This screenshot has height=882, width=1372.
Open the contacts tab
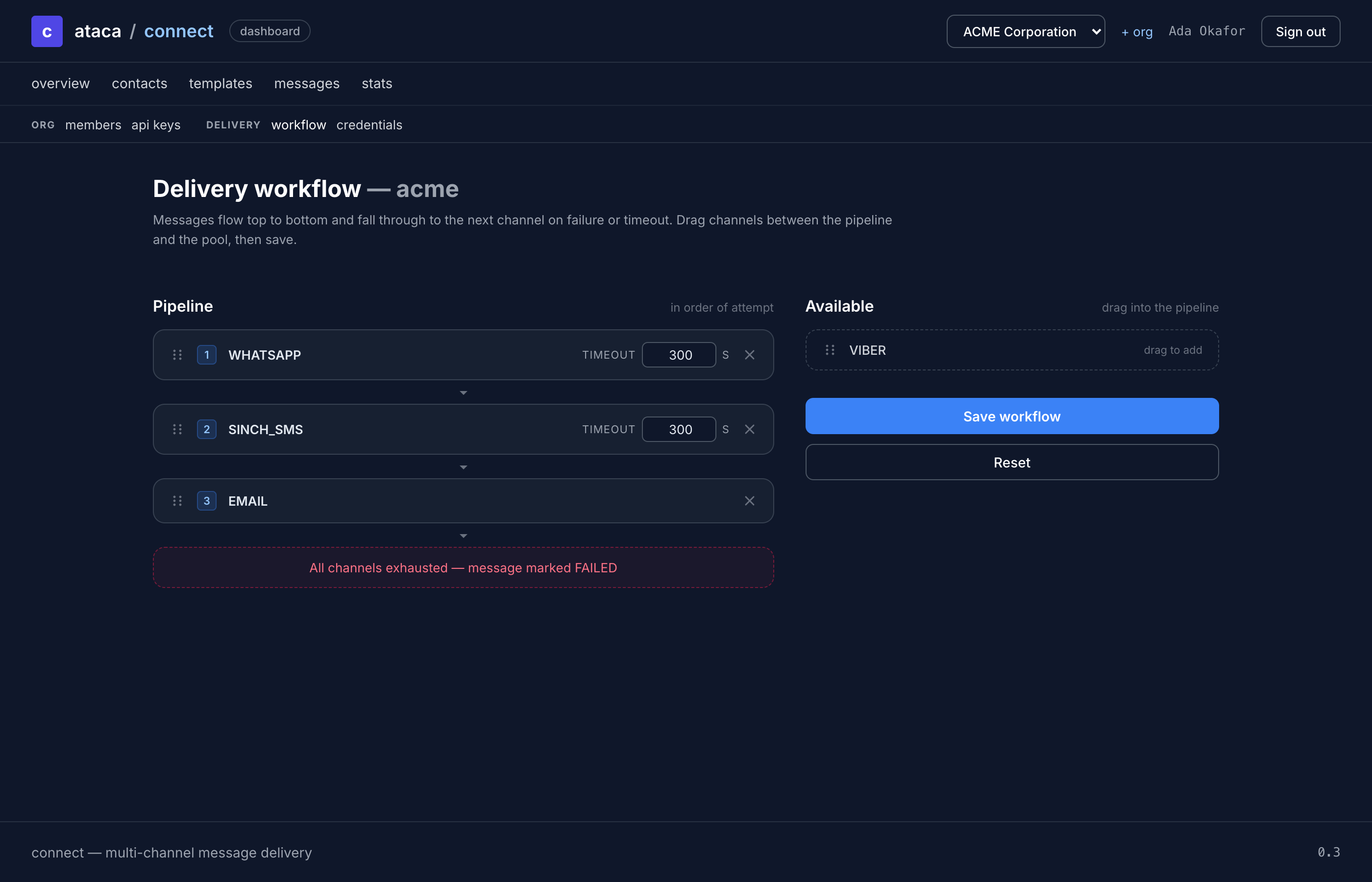pos(140,84)
